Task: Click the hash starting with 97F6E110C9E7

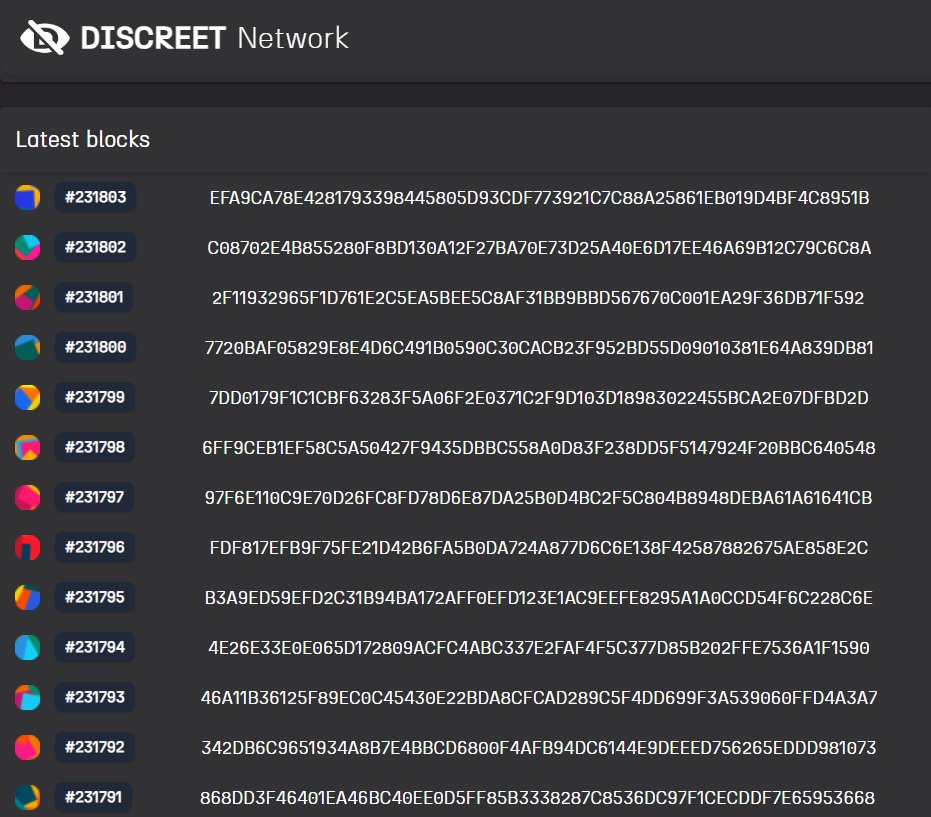Action: 539,498
